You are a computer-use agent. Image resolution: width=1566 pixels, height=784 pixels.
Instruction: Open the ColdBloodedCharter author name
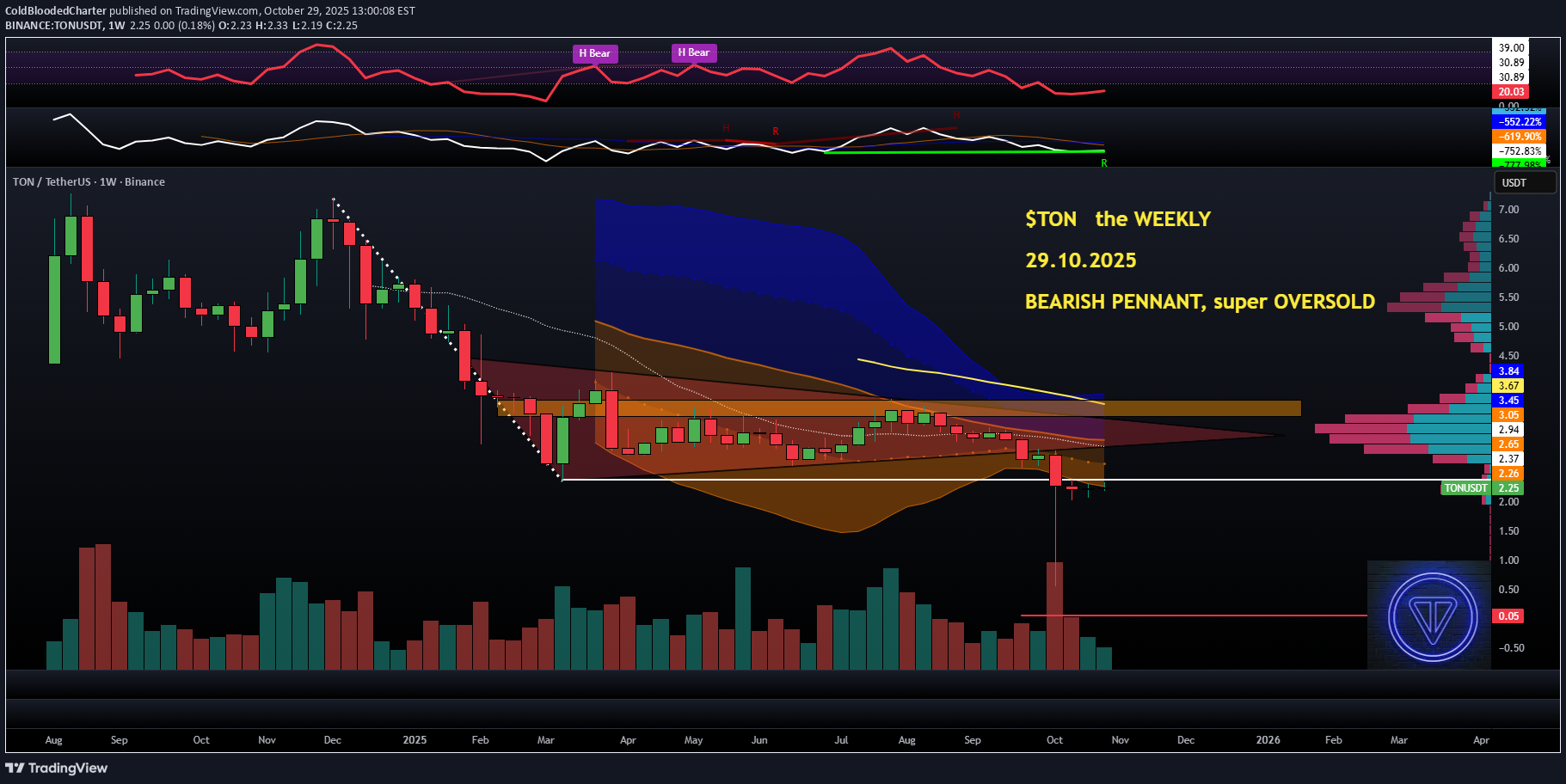tap(56, 11)
